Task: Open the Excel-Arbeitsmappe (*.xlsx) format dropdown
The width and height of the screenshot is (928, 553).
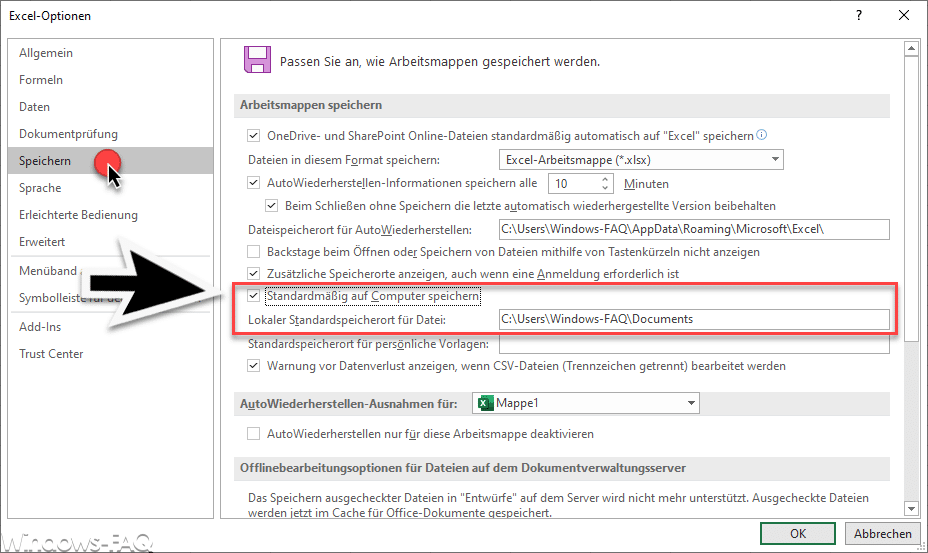Action: coord(641,160)
